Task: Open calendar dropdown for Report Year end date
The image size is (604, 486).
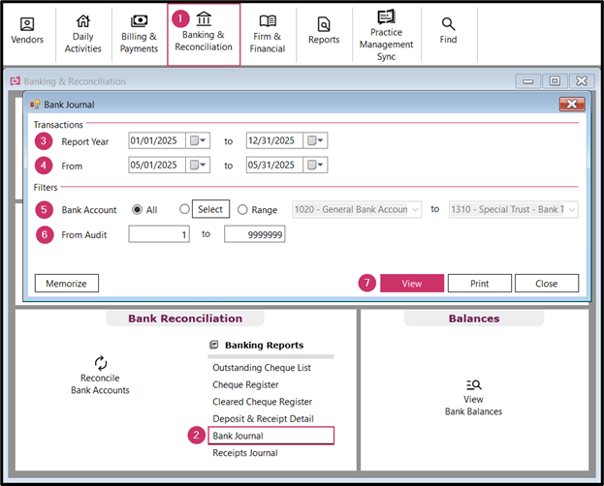Action: tap(315, 141)
